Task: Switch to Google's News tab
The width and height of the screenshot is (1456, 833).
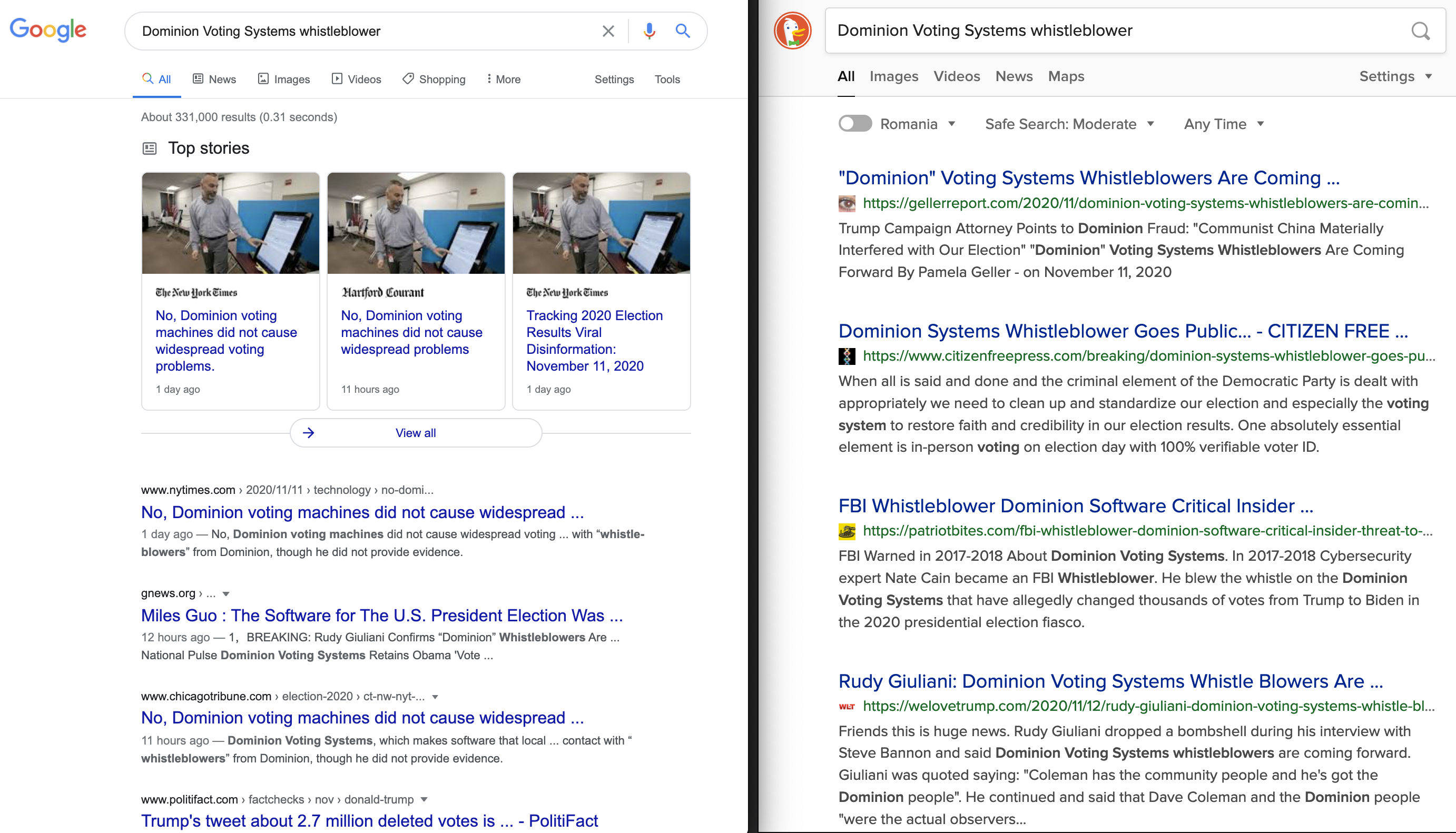Action: pyautogui.click(x=214, y=79)
